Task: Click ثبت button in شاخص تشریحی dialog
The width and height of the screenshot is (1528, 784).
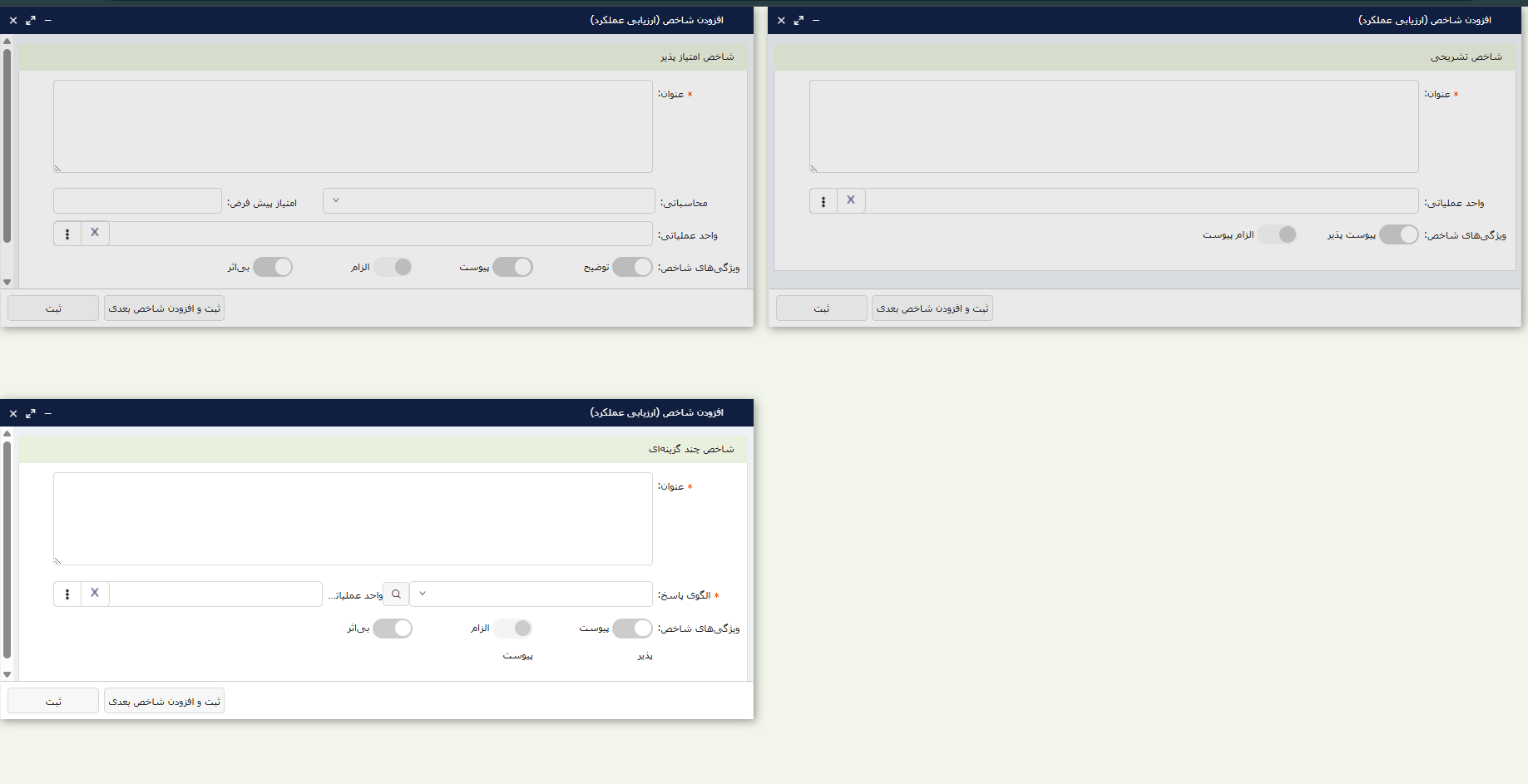Action: tap(821, 308)
